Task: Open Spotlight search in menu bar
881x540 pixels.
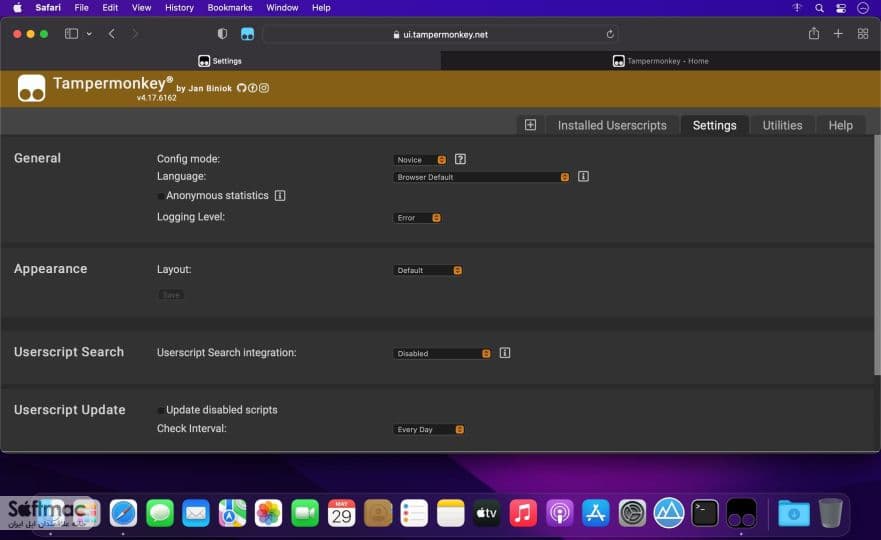Action: tap(819, 8)
